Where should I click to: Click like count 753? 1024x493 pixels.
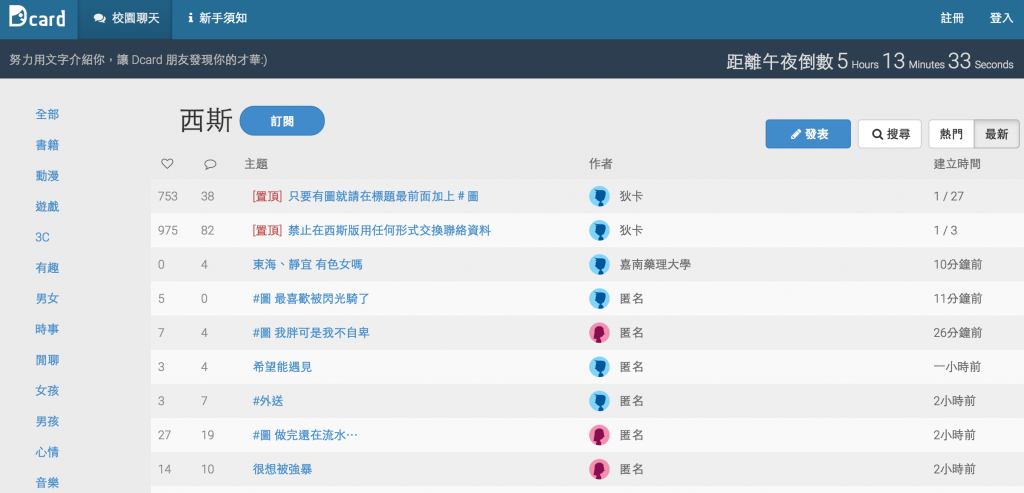(168, 197)
